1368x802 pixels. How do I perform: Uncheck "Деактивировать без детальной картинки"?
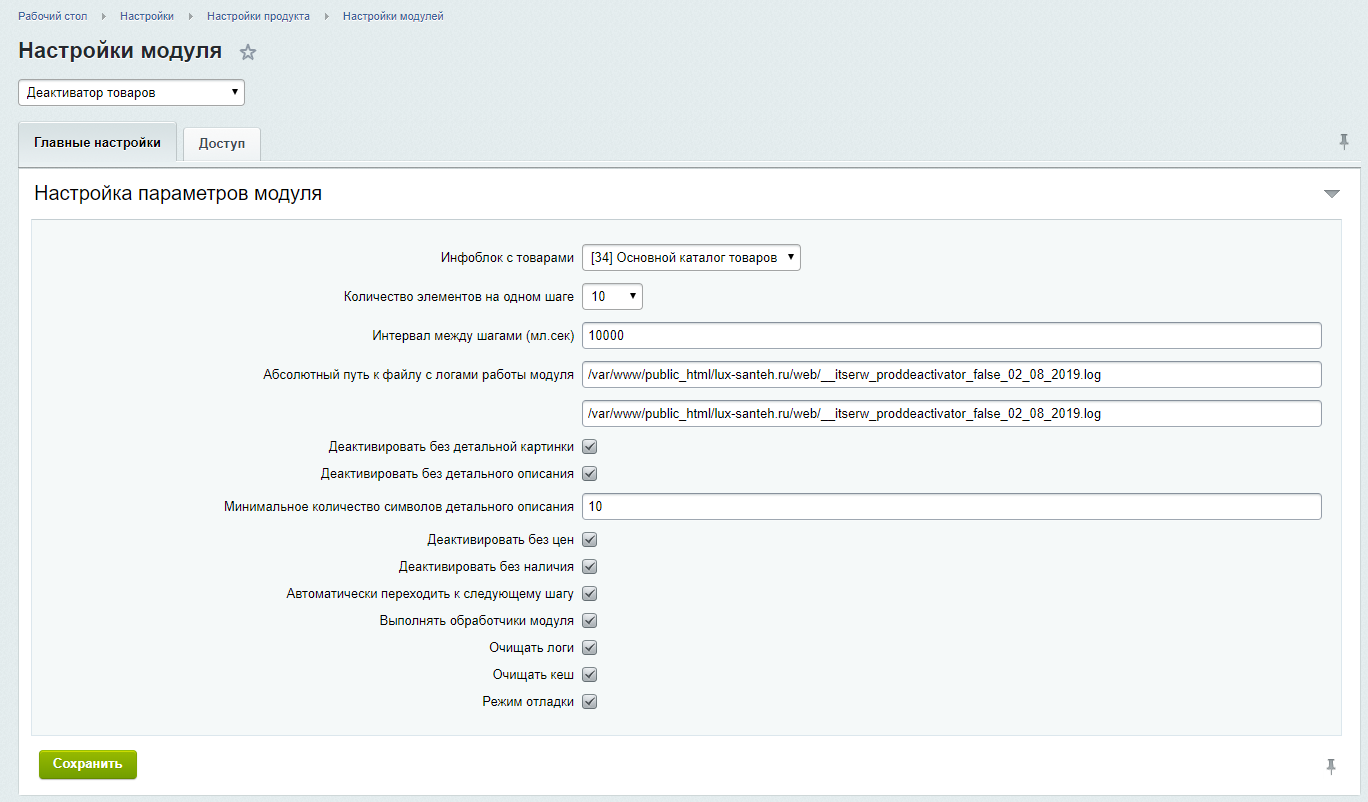(x=590, y=447)
